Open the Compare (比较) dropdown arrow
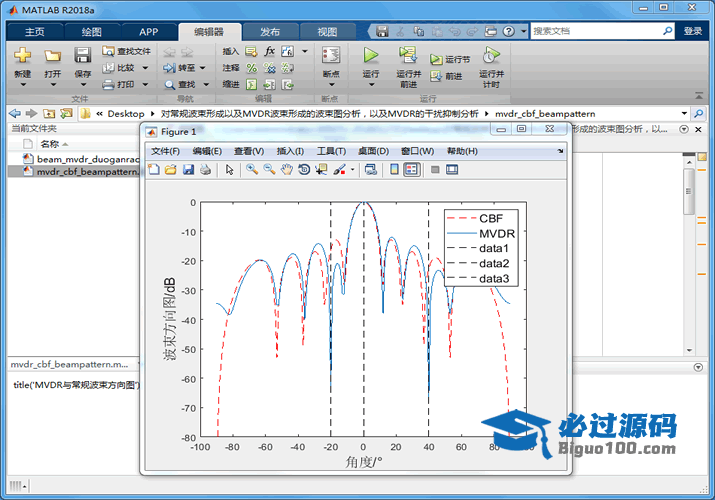Viewport: 715px width, 500px height. tap(145, 68)
